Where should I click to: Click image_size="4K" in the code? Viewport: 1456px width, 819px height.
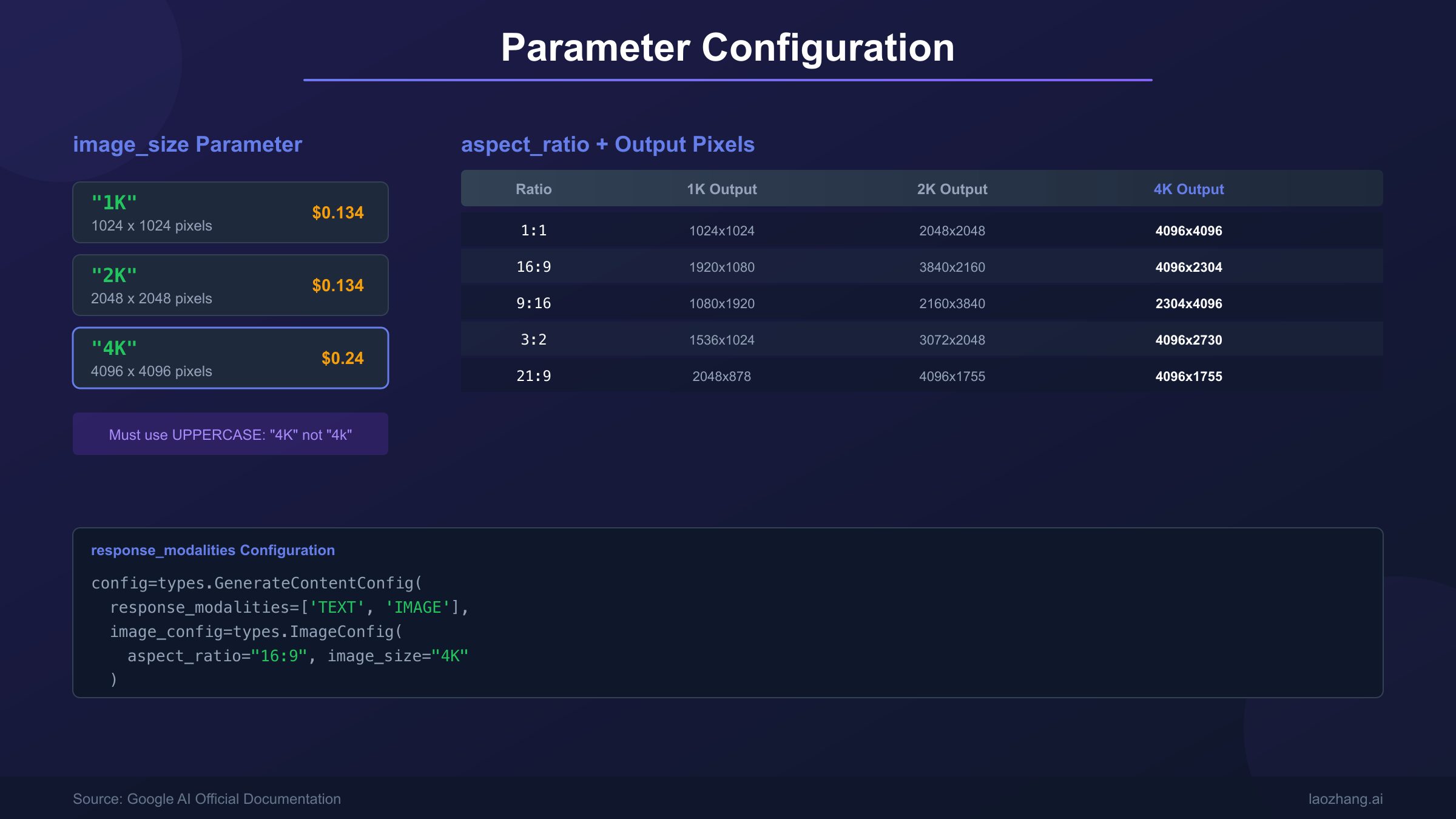coord(398,656)
